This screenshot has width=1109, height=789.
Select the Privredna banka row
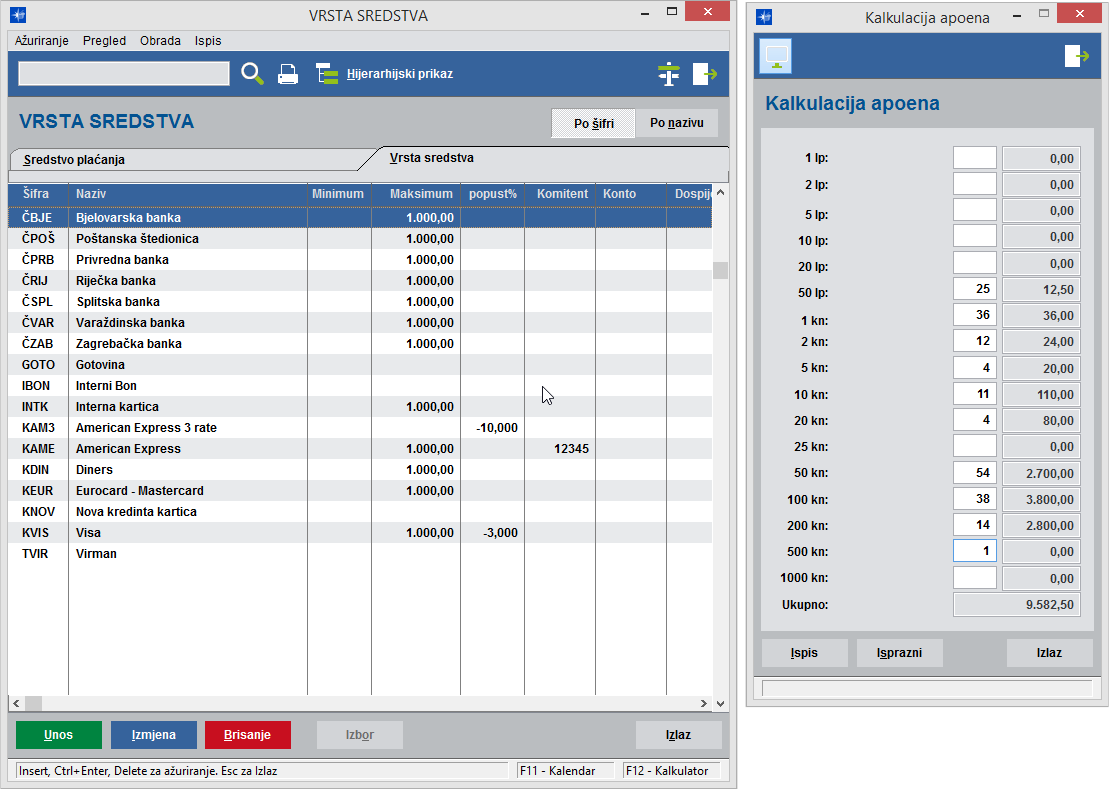(x=360, y=259)
